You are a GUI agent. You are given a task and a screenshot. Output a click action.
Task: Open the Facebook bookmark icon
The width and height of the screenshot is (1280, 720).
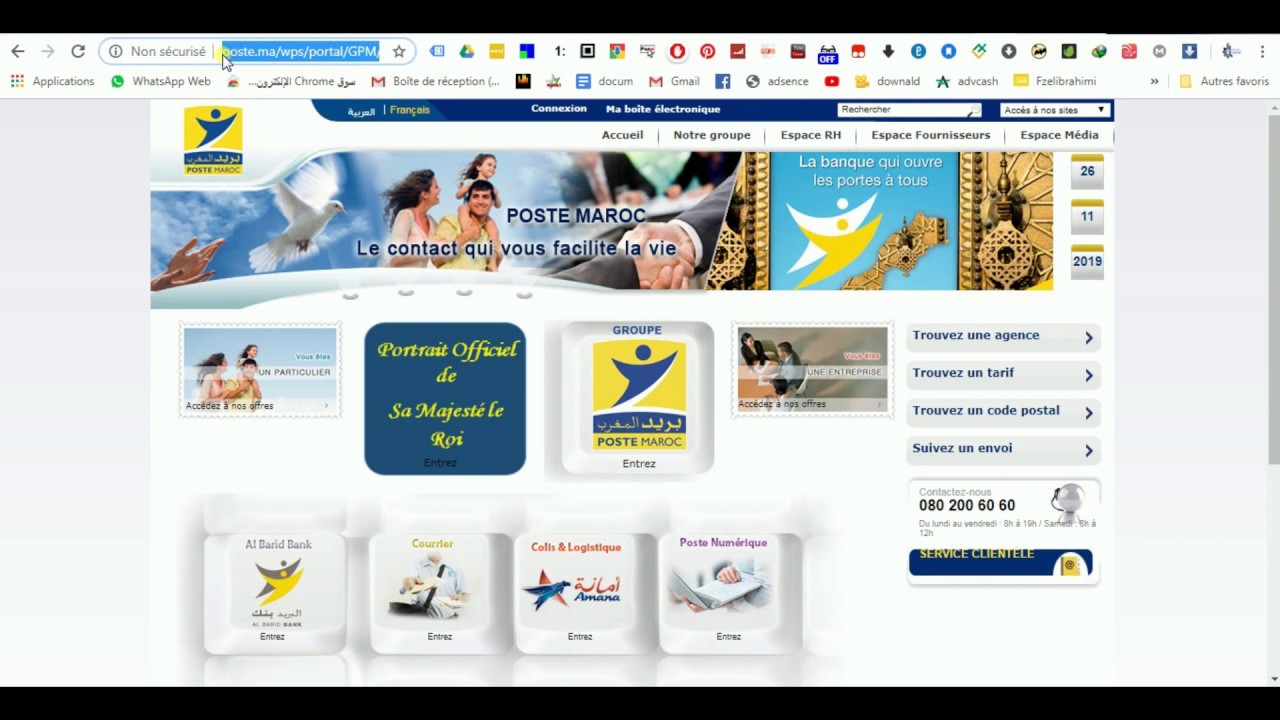tap(722, 81)
